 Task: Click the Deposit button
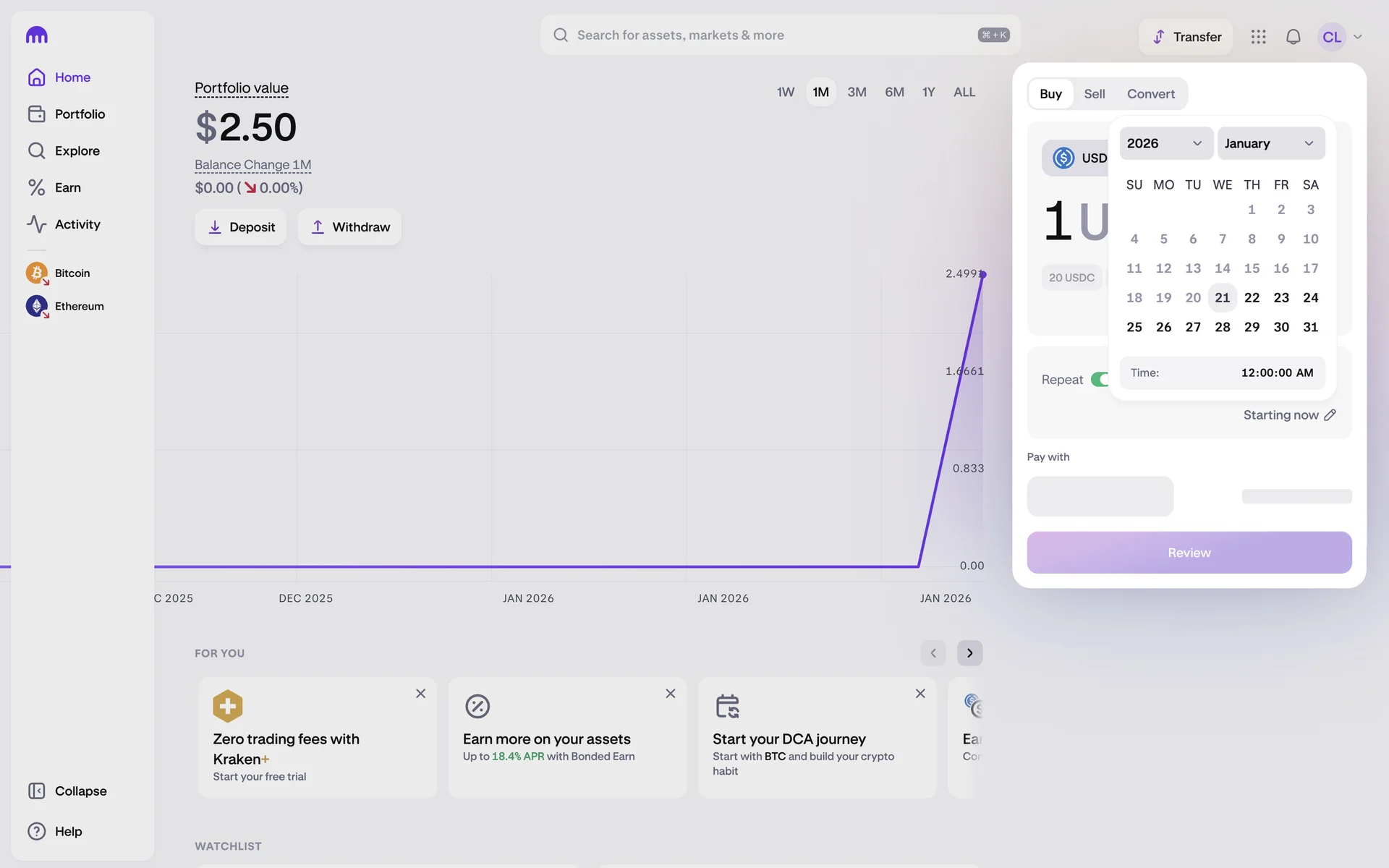240,227
